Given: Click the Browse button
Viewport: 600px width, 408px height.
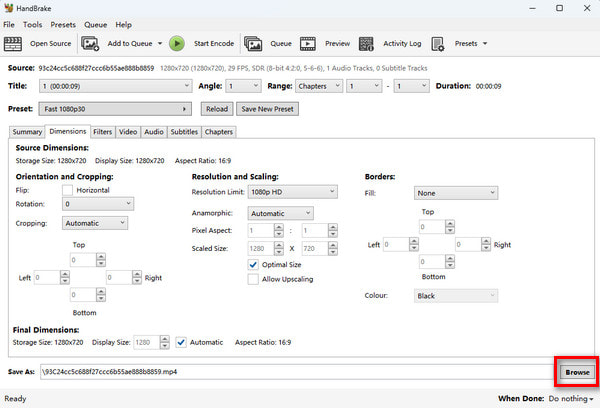Looking at the screenshot, I should click(577, 372).
